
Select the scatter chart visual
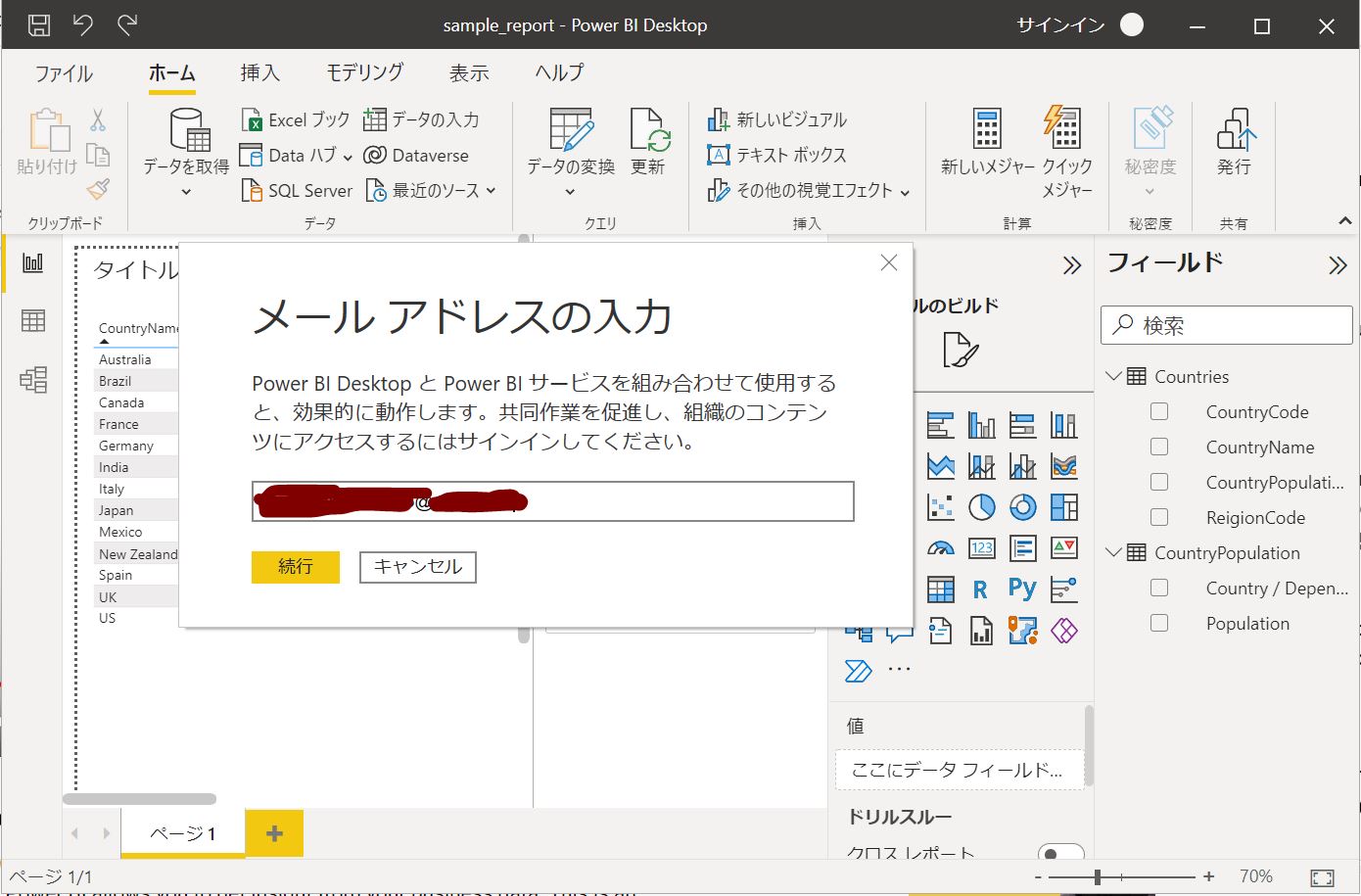click(x=941, y=507)
